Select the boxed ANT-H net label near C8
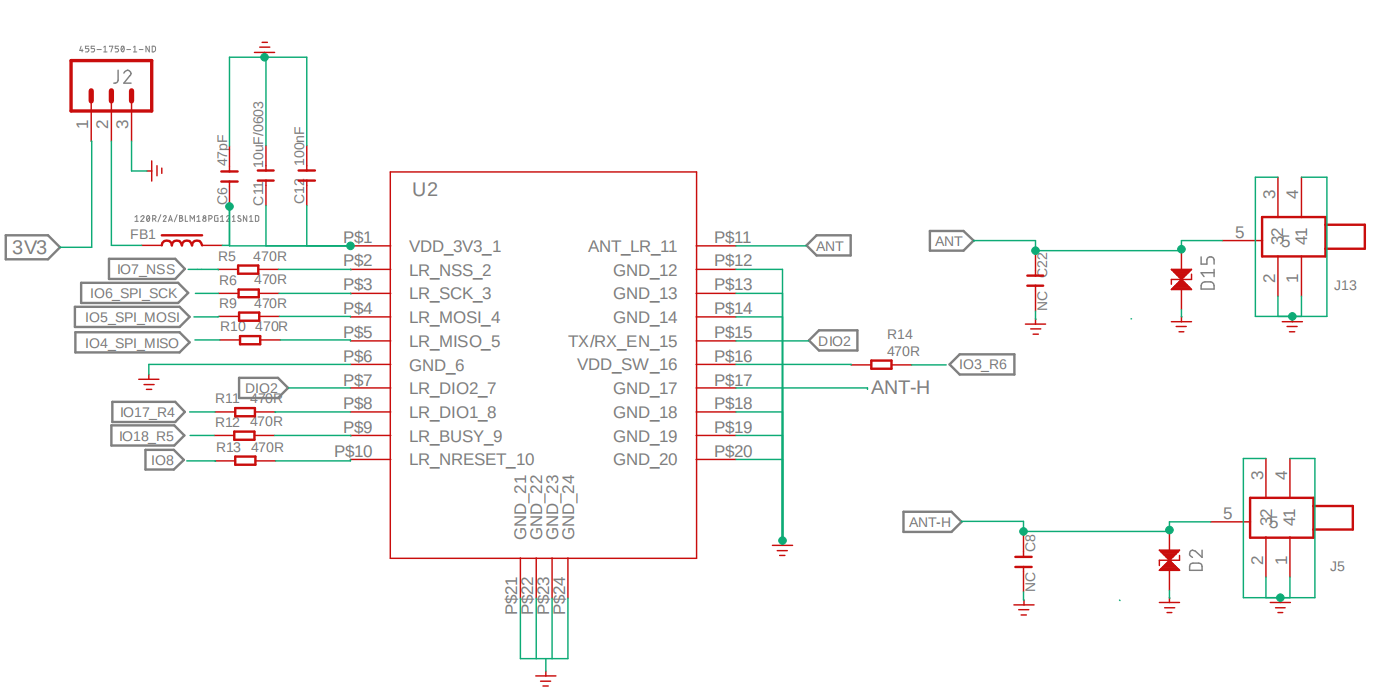The width and height of the screenshot is (1395, 698). pos(932,522)
